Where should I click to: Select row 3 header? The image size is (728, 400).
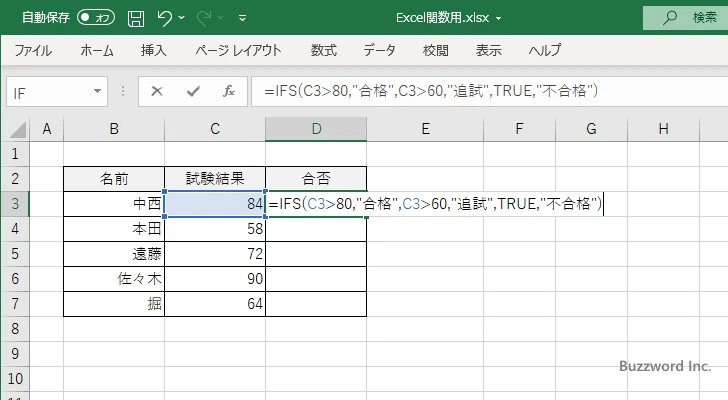15,204
